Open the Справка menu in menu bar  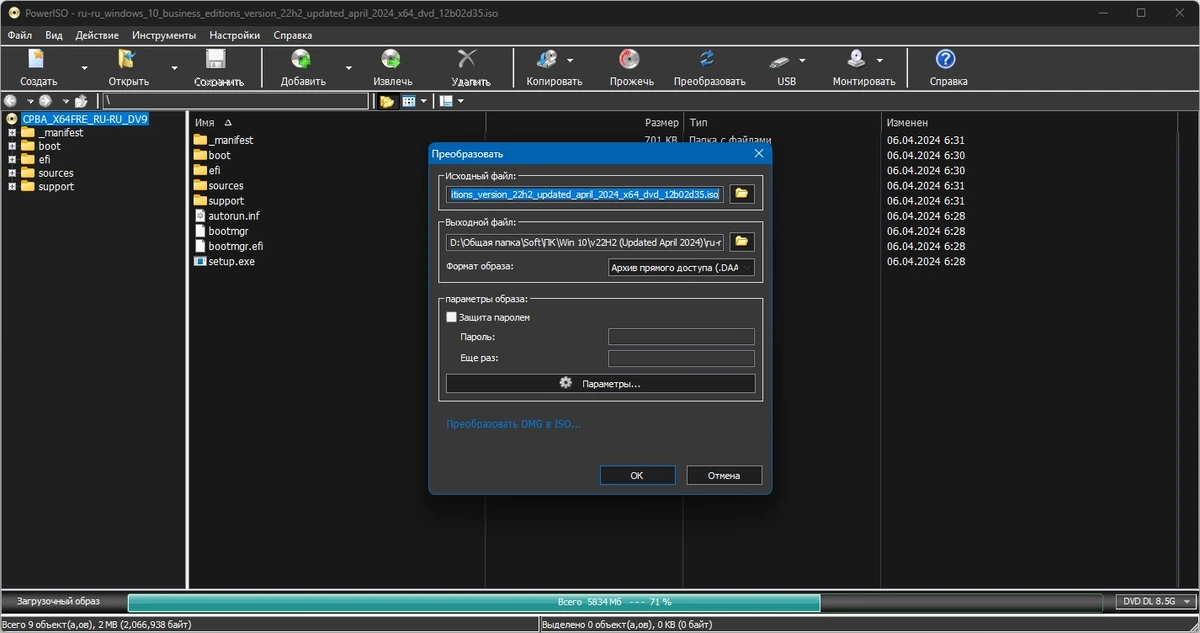pyautogui.click(x=292, y=35)
